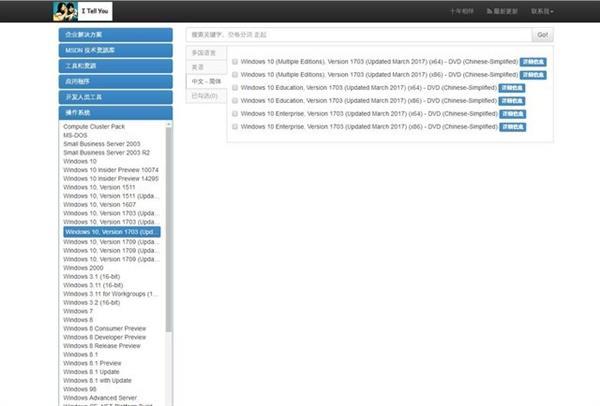
Task: Show details for Education x64 DVD
Action: point(512,88)
